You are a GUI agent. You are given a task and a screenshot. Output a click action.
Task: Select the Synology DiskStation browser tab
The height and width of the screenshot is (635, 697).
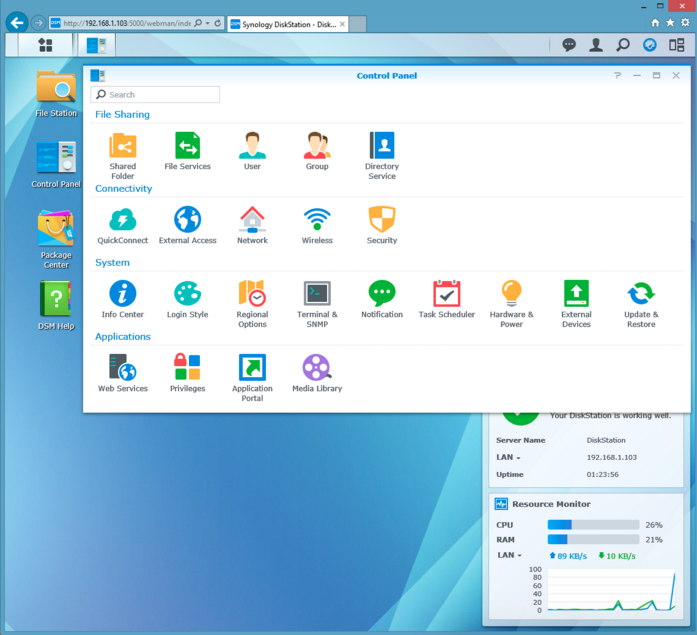[x=288, y=24]
